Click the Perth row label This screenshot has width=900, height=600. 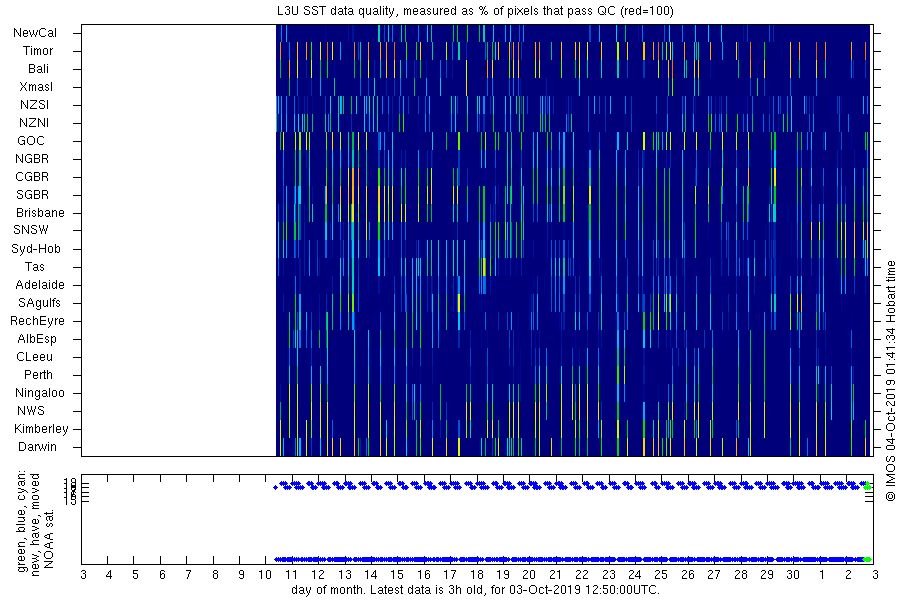(x=38, y=375)
